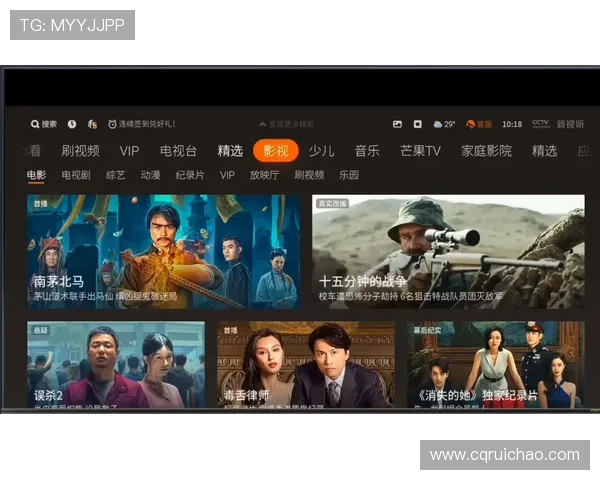Screen dimensions: 600x480
Task: Open 客服 customer service icon
Action: pos(479,124)
